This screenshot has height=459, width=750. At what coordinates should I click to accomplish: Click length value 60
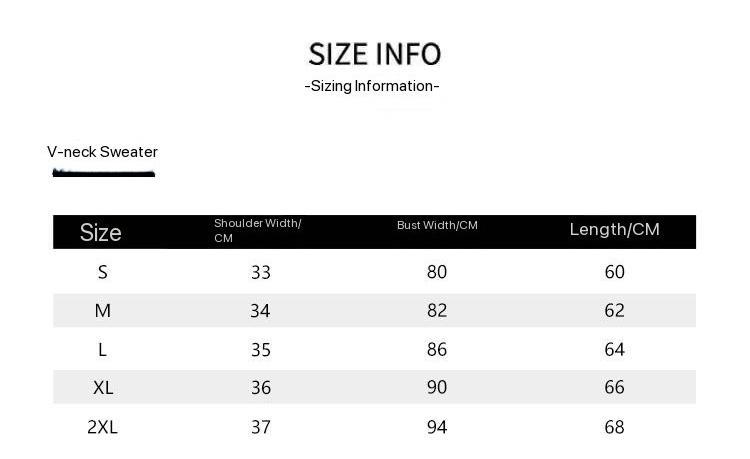614,272
